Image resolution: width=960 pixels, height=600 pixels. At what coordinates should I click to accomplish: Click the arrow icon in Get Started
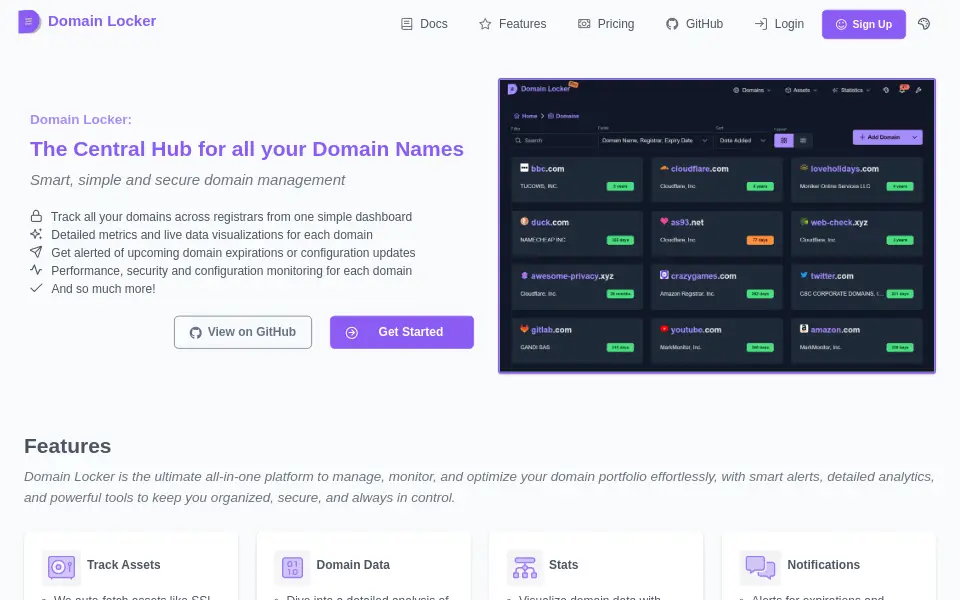coord(351,332)
